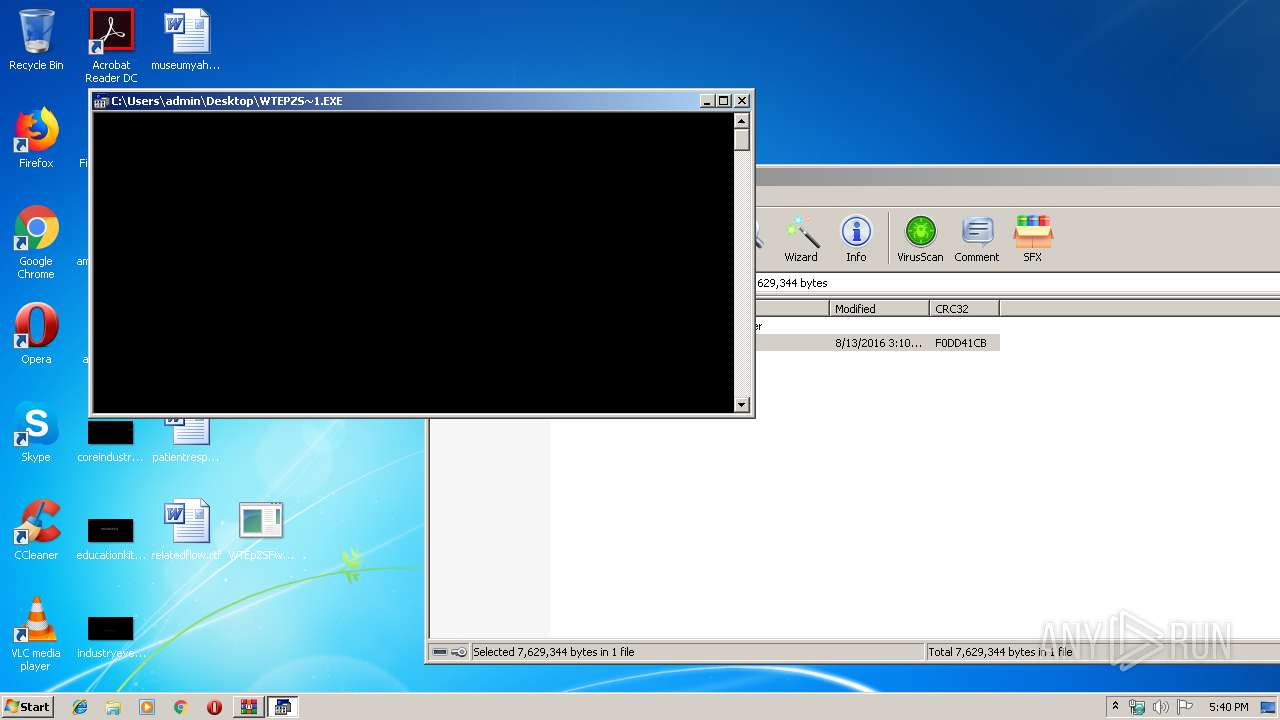1280x720 pixels.
Task: Open Action Center flag tray icon
Action: click(x=1184, y=707)
